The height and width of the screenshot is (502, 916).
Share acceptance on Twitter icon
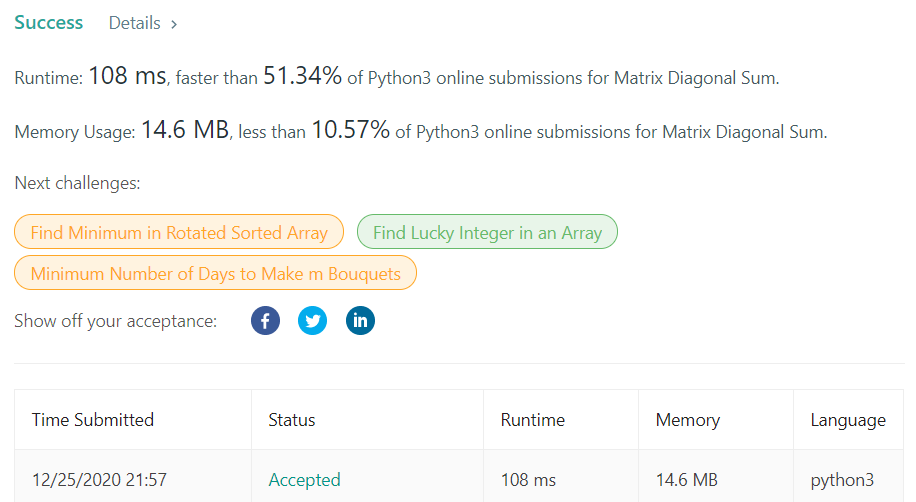tap(313, 320)
